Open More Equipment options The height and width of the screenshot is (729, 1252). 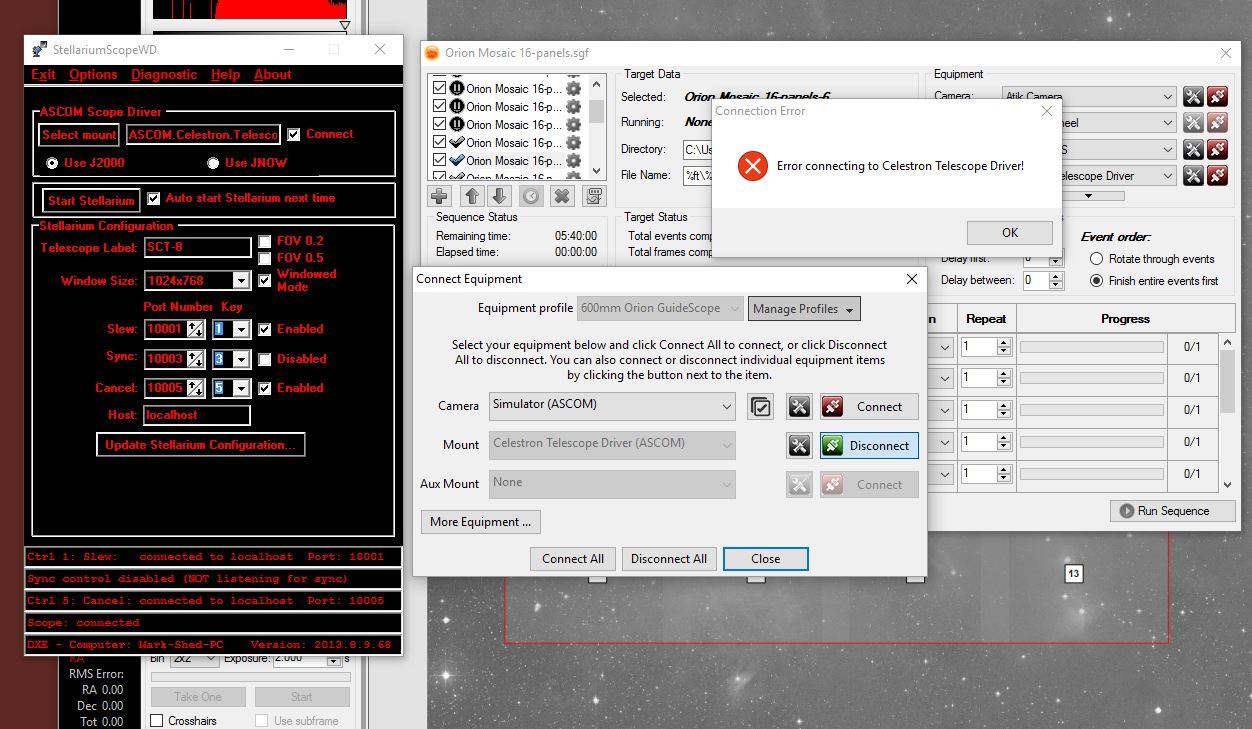(481, 522)
